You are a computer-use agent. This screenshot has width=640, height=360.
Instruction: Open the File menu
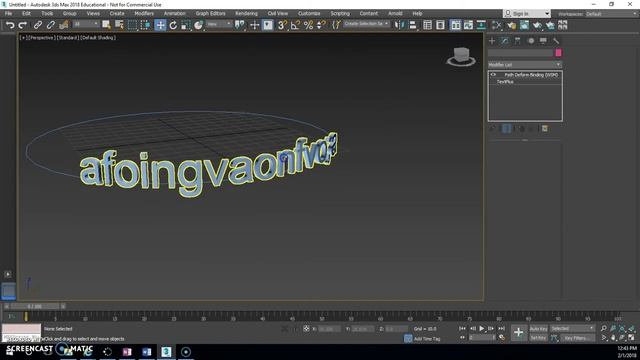8,13
